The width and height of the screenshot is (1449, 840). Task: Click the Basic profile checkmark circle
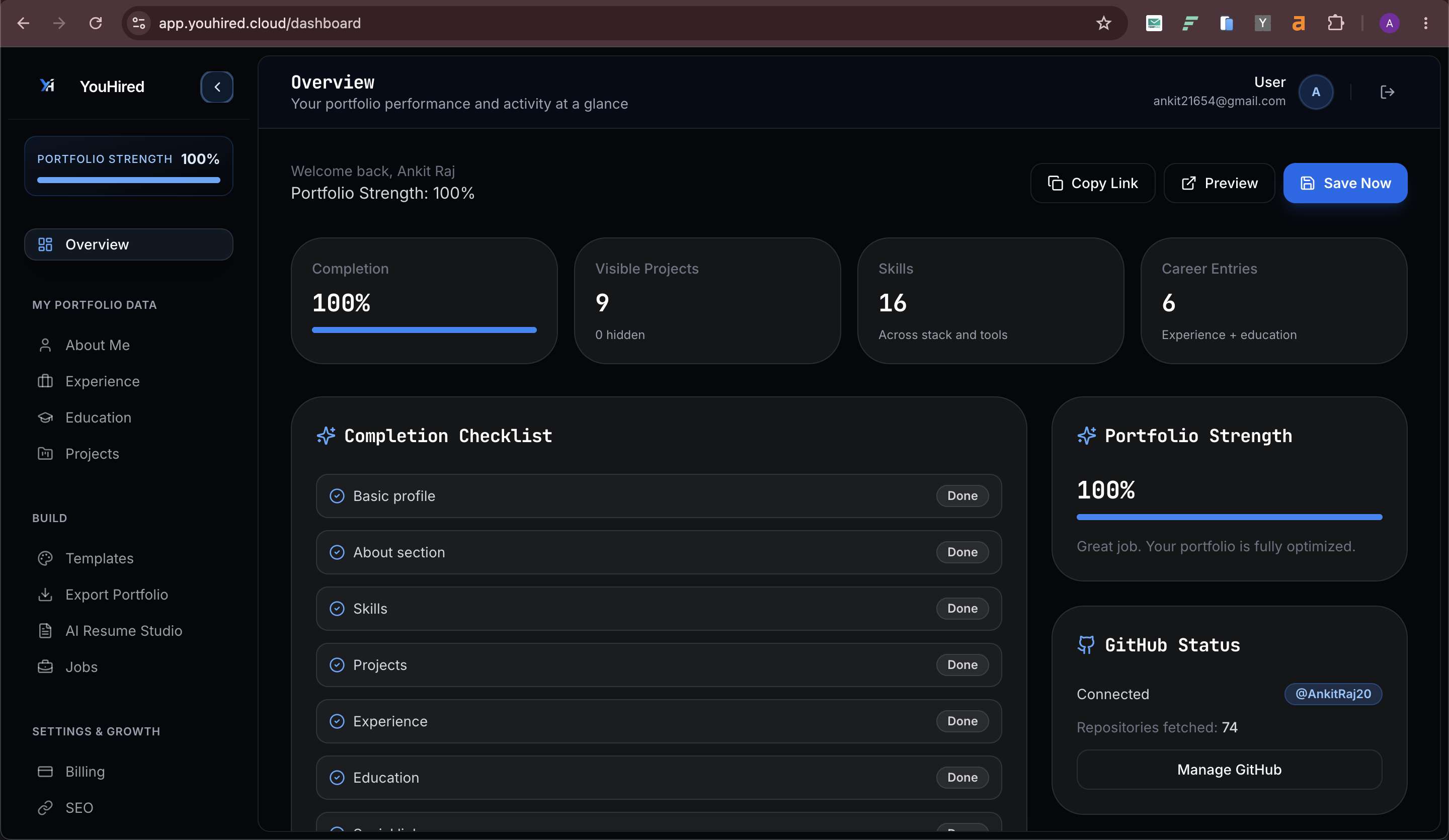[x=337, y=495]
